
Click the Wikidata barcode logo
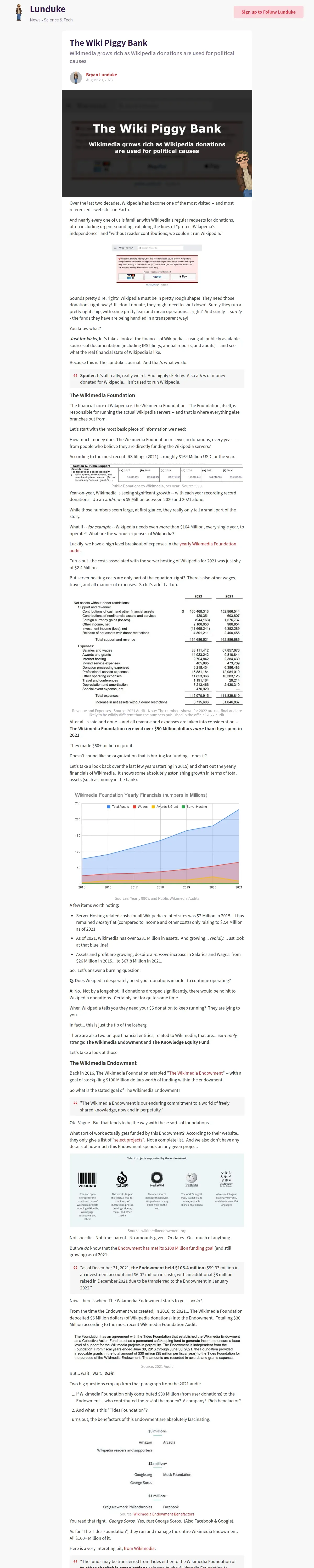(87, 1180)
